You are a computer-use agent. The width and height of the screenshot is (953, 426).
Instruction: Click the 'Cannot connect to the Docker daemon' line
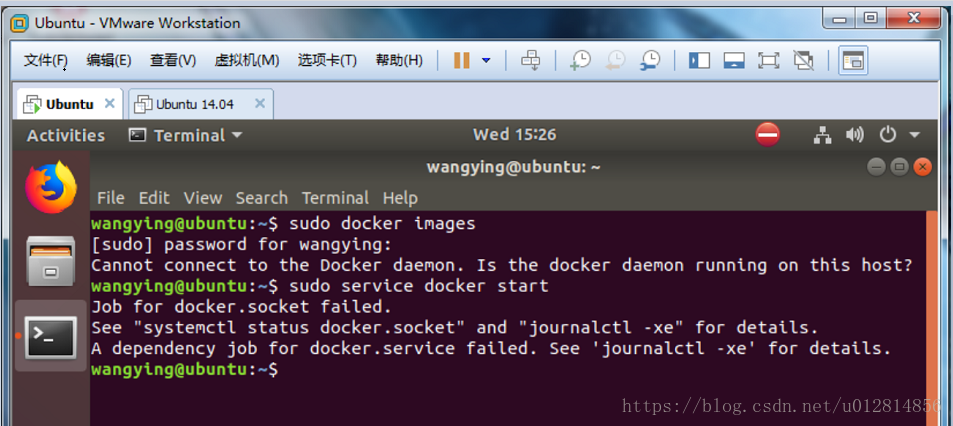502,265
